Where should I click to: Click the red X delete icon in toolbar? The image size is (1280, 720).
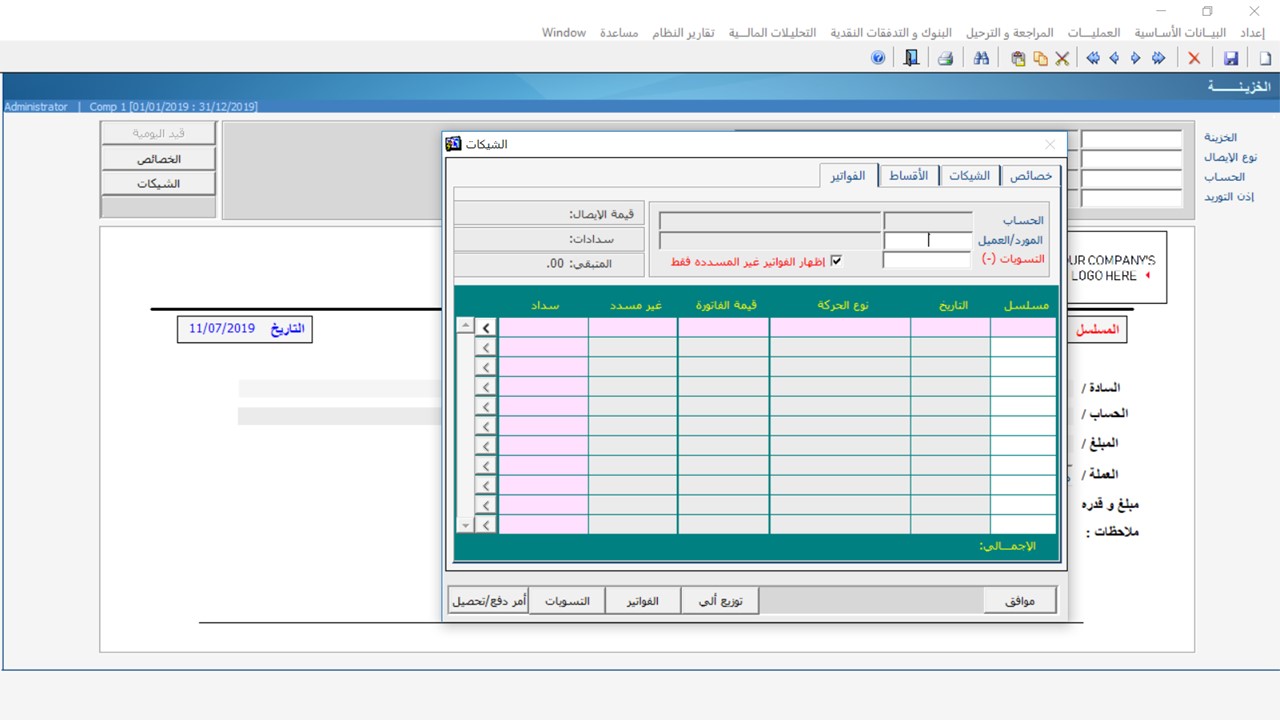coord(1194,59)
